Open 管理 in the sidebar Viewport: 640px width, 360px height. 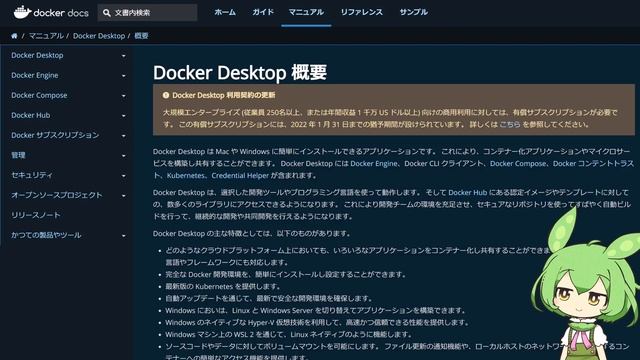[x=18, y=155]
